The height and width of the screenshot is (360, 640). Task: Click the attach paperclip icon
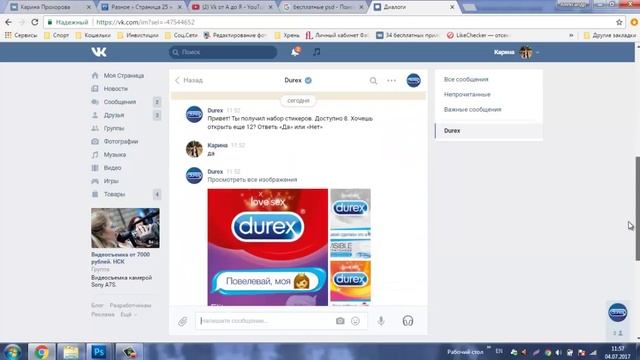click(182, 321)
